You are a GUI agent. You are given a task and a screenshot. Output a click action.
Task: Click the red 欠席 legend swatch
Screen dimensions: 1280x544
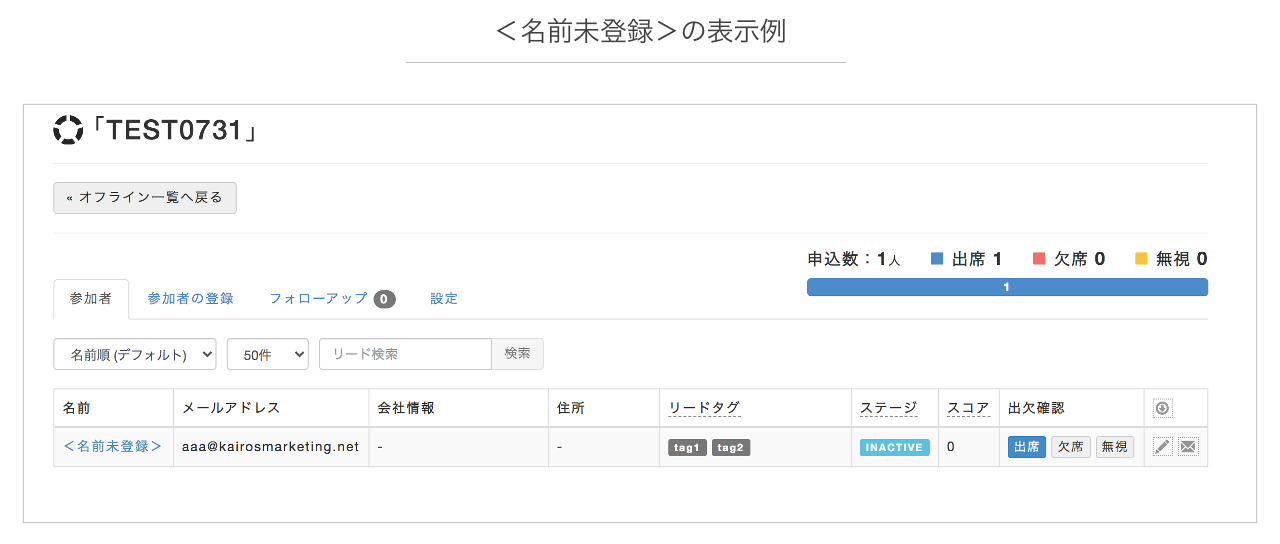click(1039, 259)
